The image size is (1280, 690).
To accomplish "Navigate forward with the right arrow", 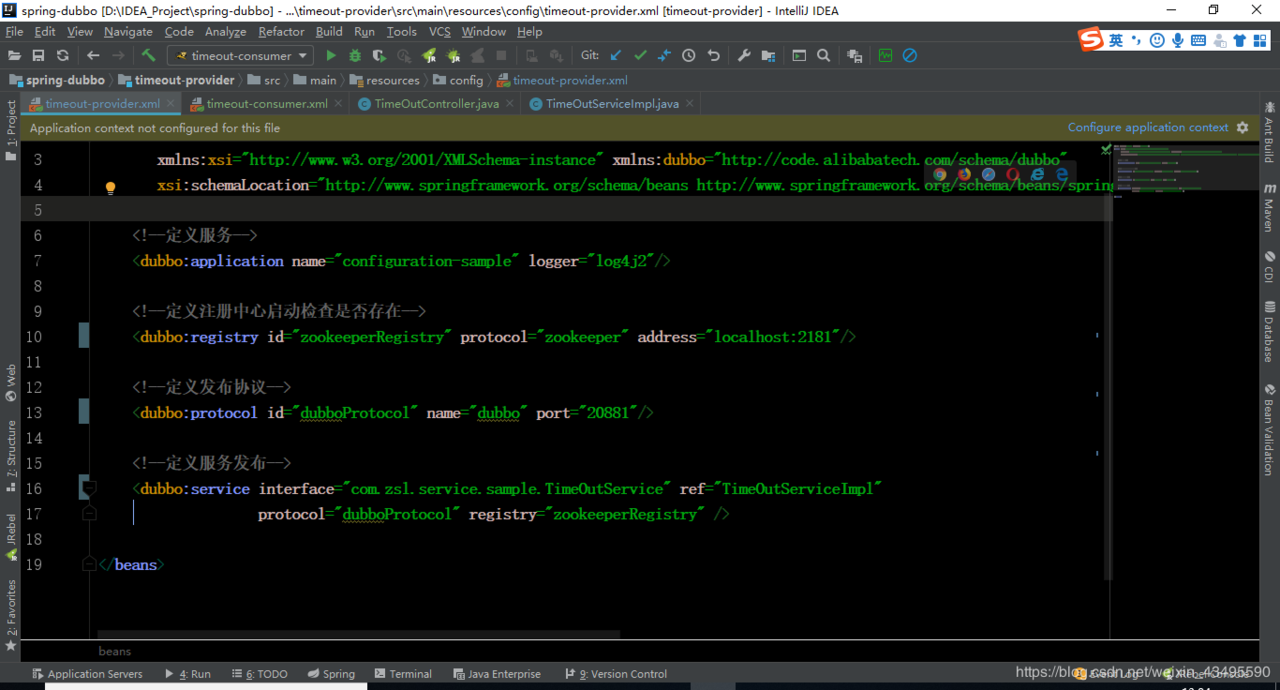I will coord(118,56).
